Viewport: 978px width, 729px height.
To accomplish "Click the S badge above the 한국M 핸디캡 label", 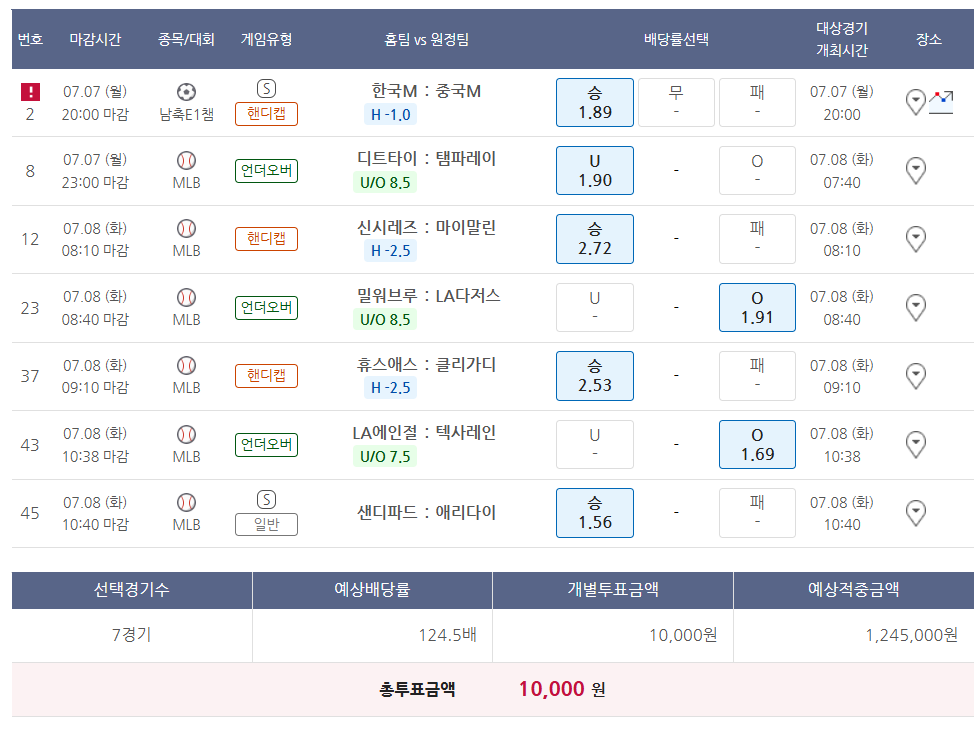I will (266, 88).
